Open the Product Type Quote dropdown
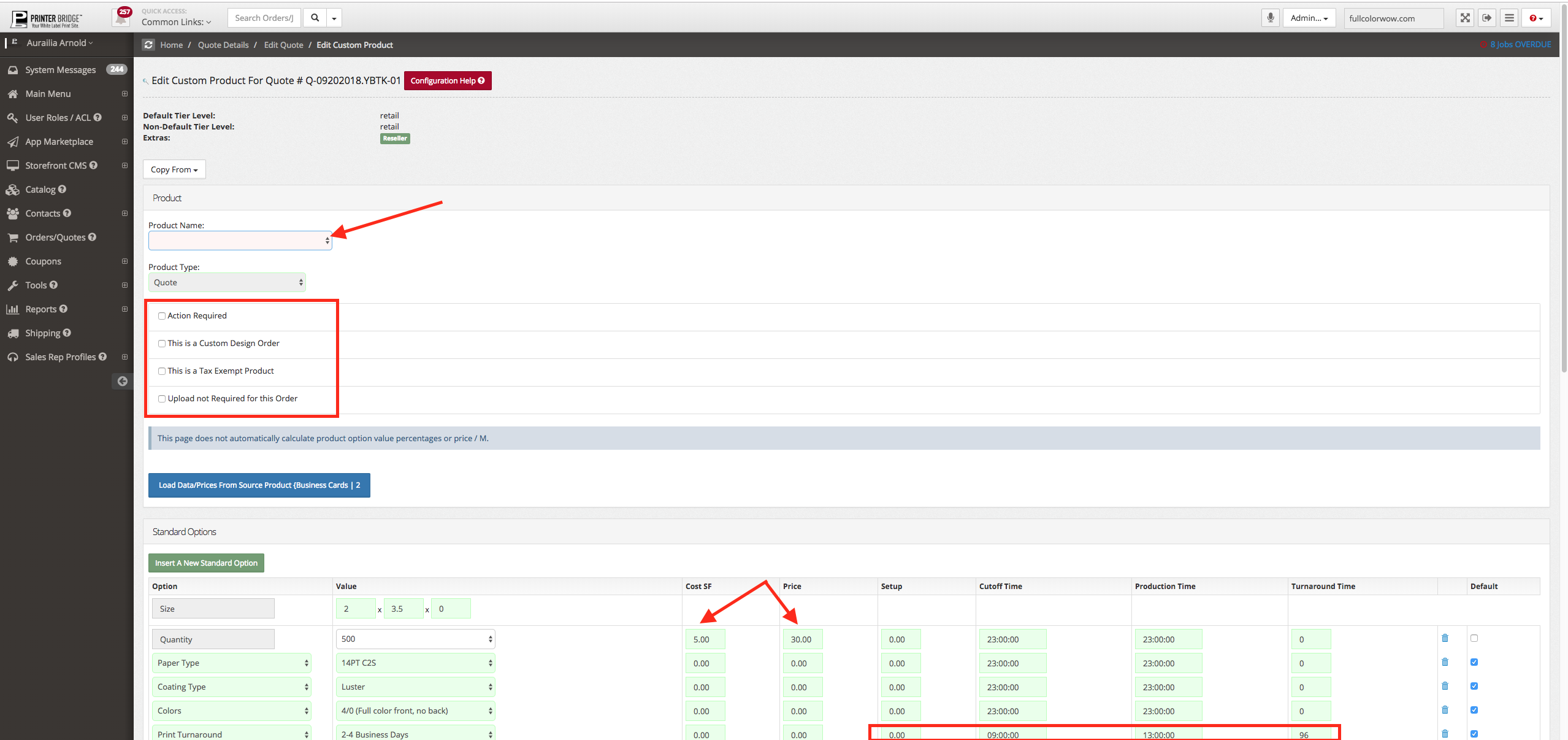This screenshot has width=1568, height=740. (227, 282)
